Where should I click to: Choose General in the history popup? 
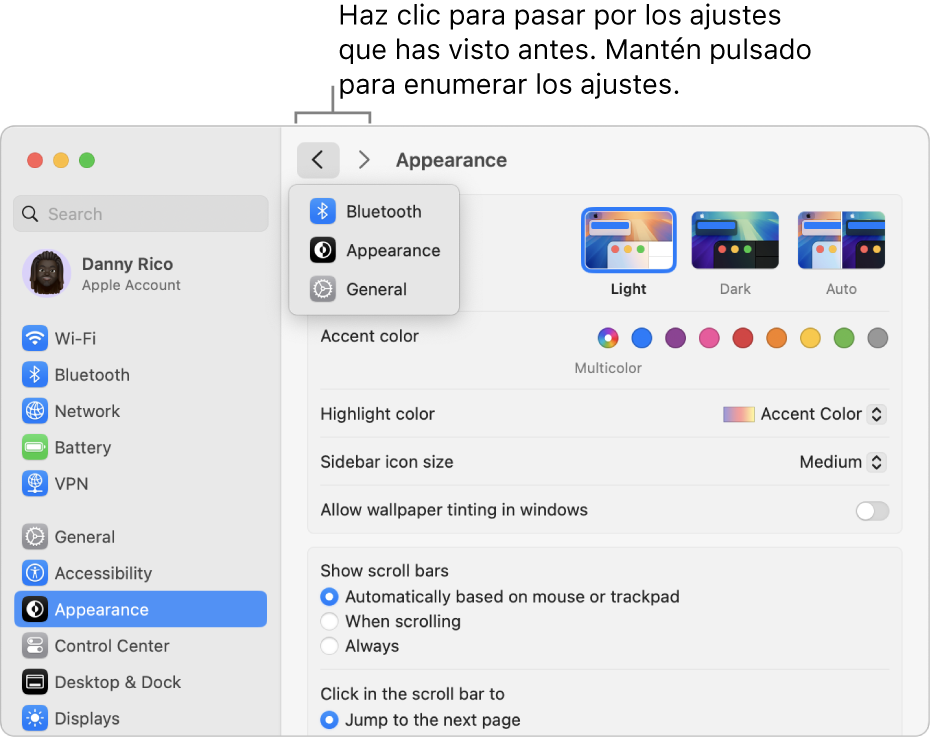(374, 289)
